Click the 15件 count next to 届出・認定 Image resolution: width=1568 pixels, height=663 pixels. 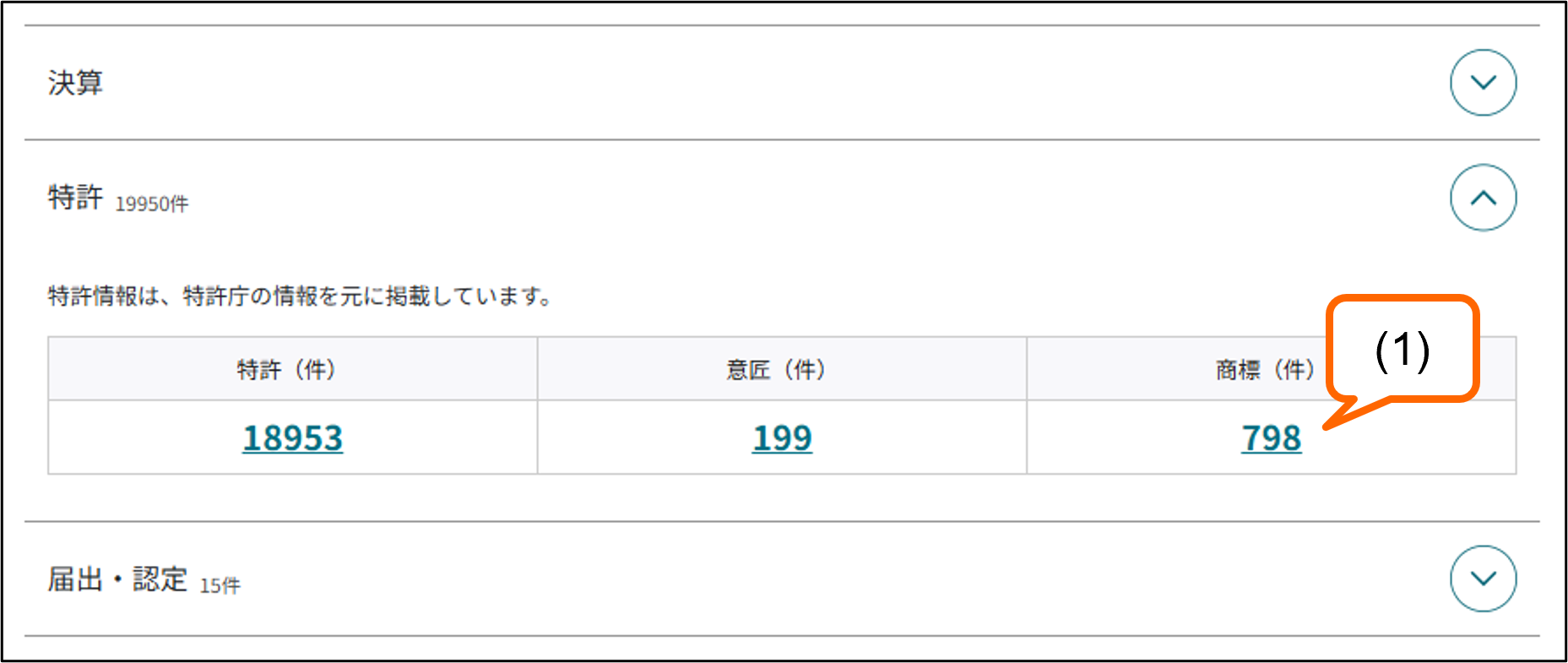tap(220, 584)
